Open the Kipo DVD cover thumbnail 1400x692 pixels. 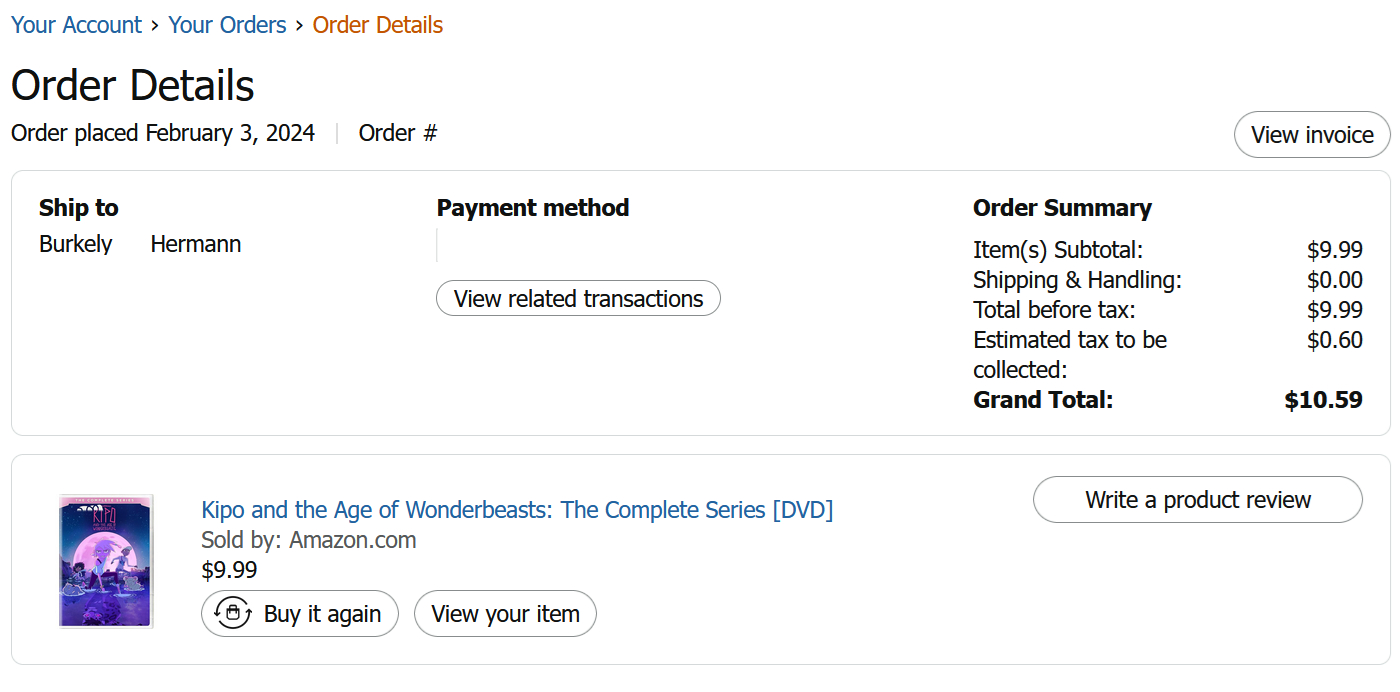click(x=106, y=561)
